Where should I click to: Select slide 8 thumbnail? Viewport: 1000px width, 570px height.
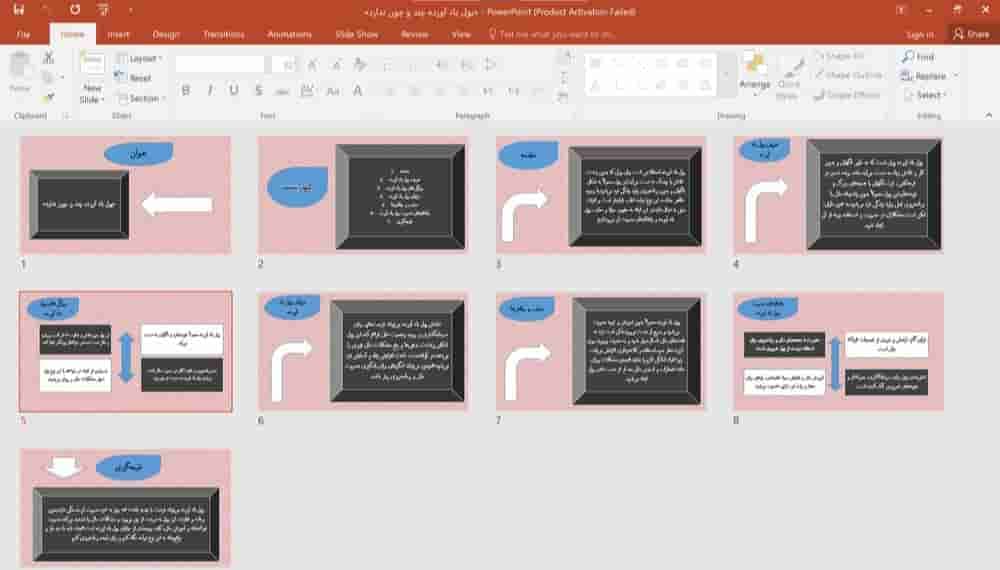pyautogui.click(x=838, y=351)
